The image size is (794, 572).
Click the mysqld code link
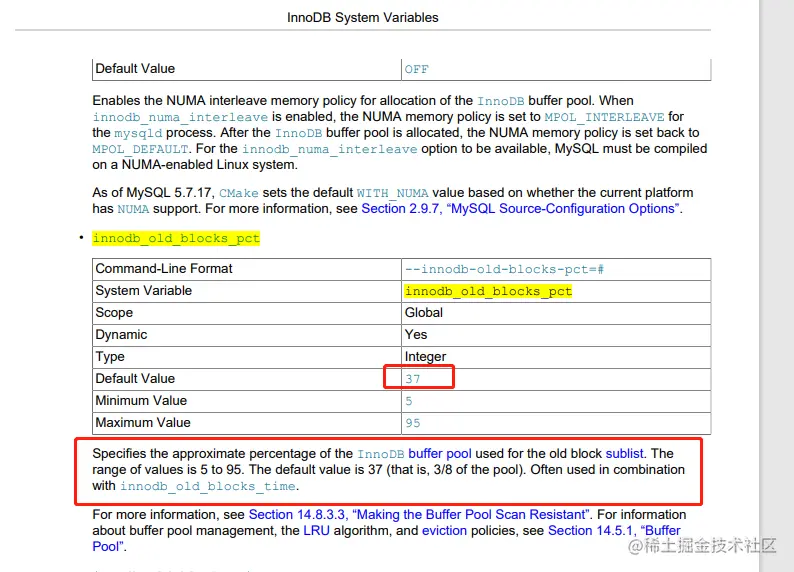click(138, 133)
